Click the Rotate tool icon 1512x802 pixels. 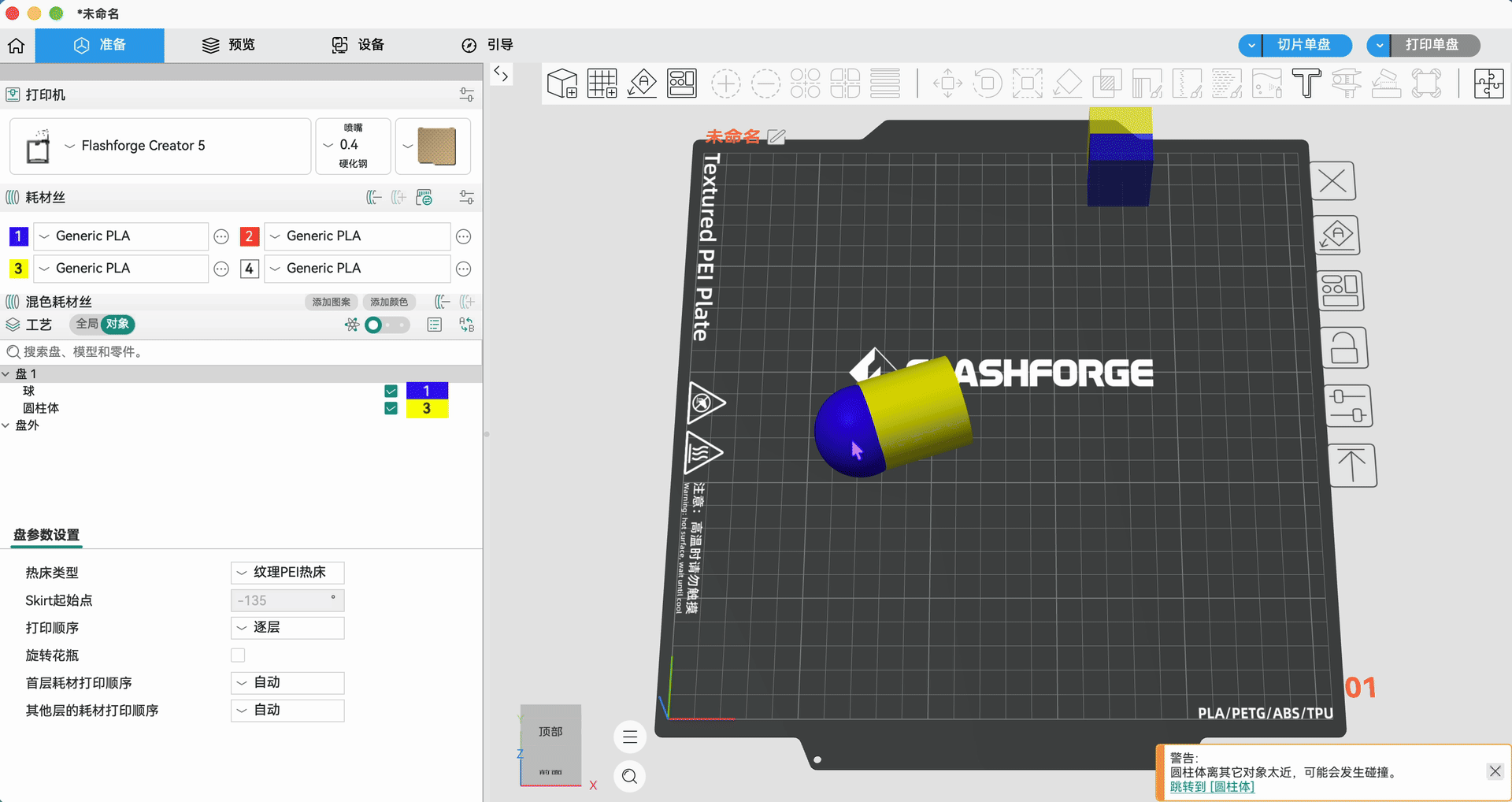pyautogui.click(x=988, y=83)
